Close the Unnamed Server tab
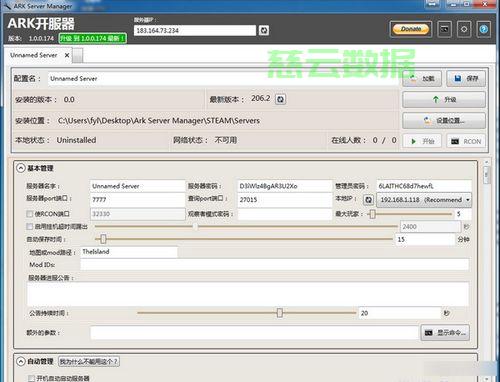 [67, 55]
